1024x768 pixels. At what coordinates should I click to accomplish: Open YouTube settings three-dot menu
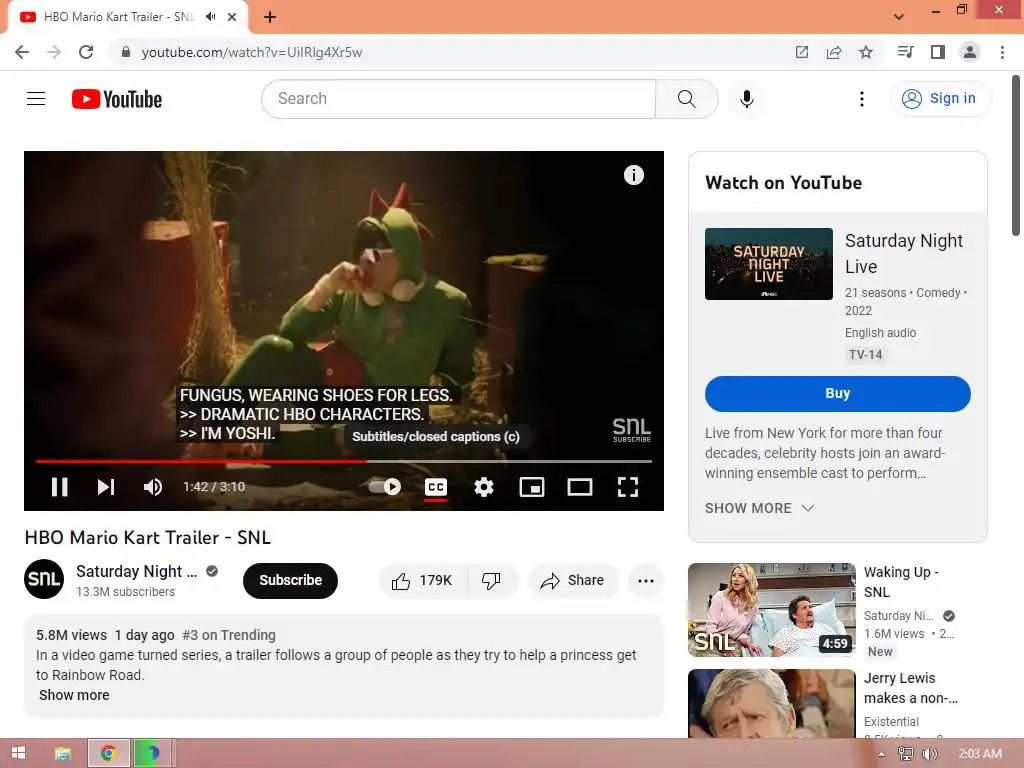point(862,99)
